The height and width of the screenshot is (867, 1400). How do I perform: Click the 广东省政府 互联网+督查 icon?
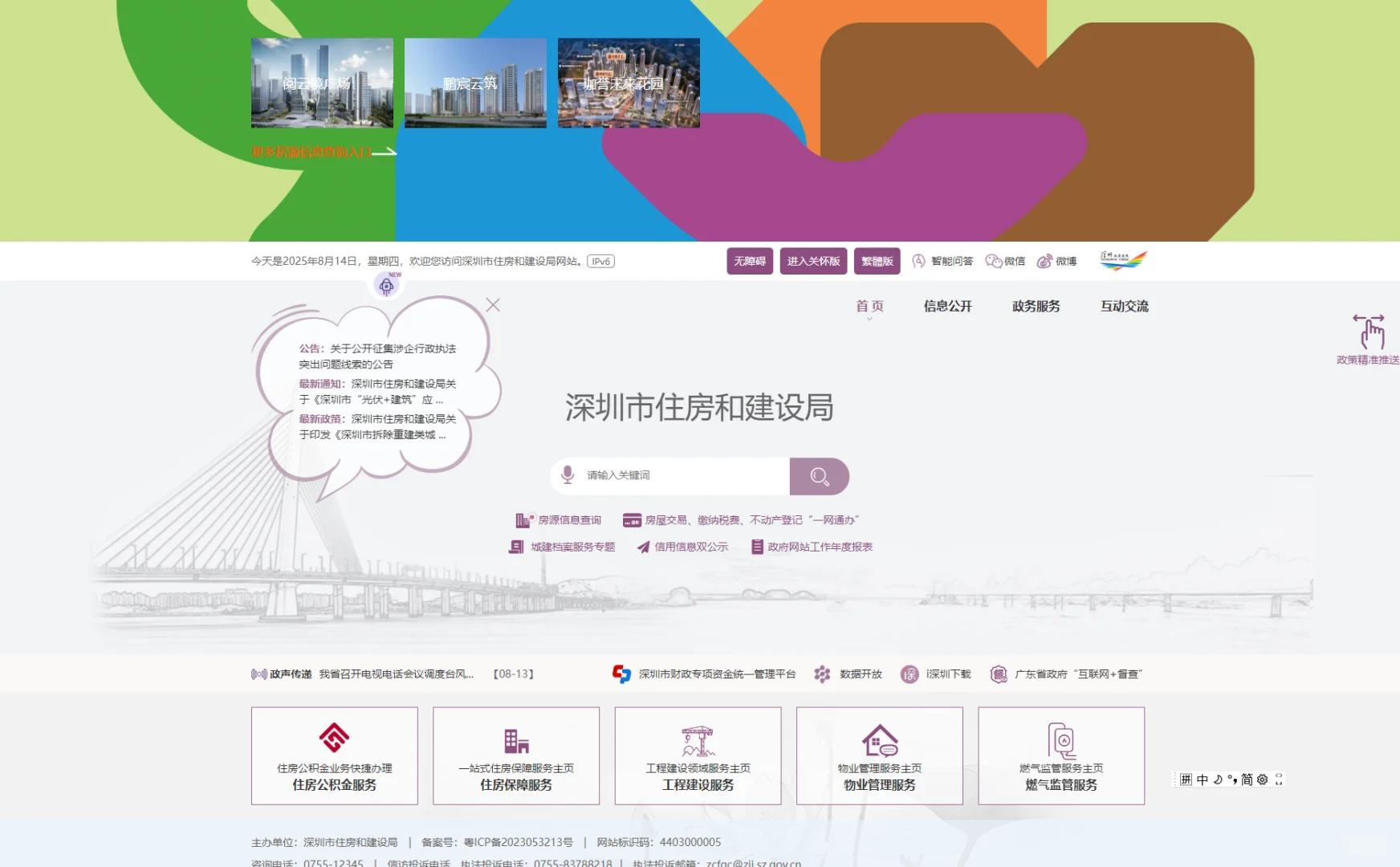tap(999, 674)
